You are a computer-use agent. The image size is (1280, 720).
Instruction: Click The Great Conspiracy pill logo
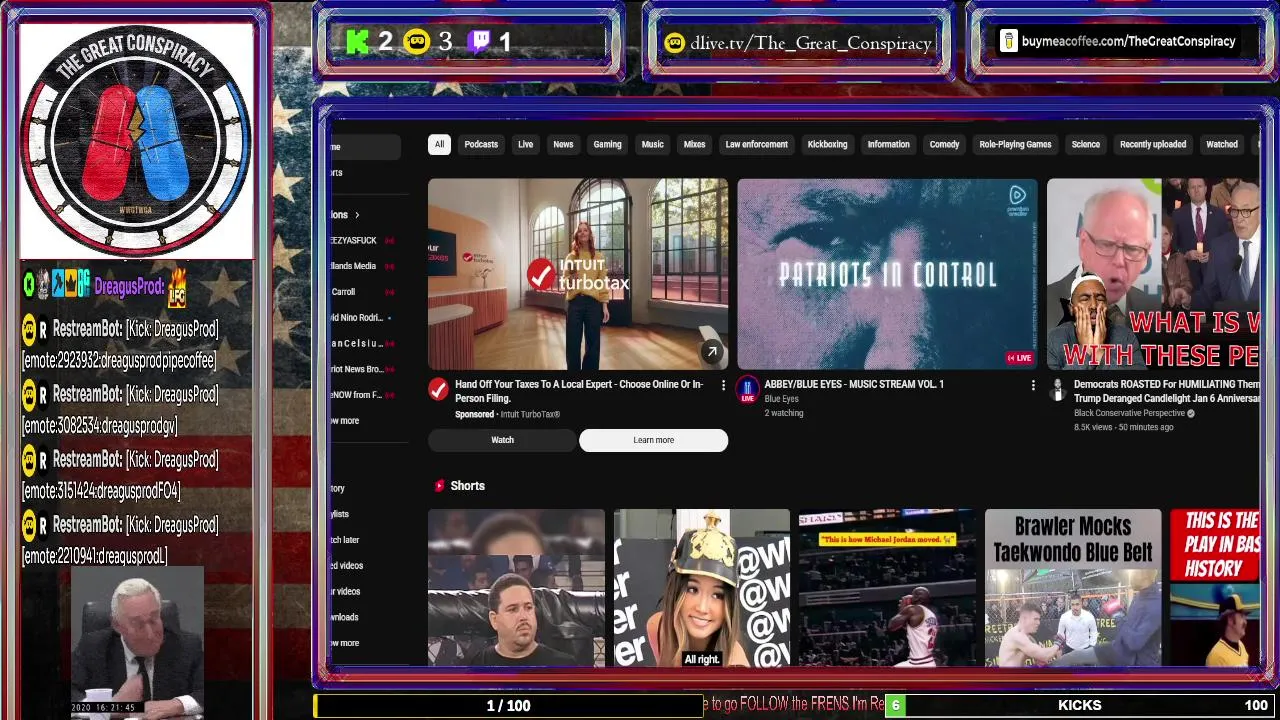point(136,140)
